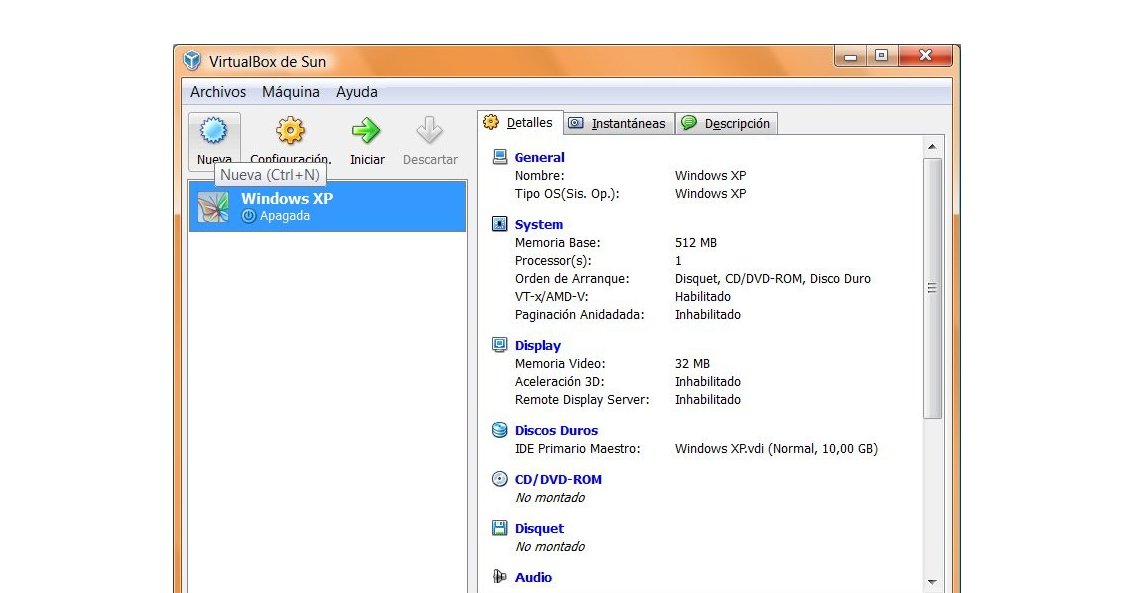Create a new virtual machine with Nueva
The image size is (1129, 593).
click(214, 130)
